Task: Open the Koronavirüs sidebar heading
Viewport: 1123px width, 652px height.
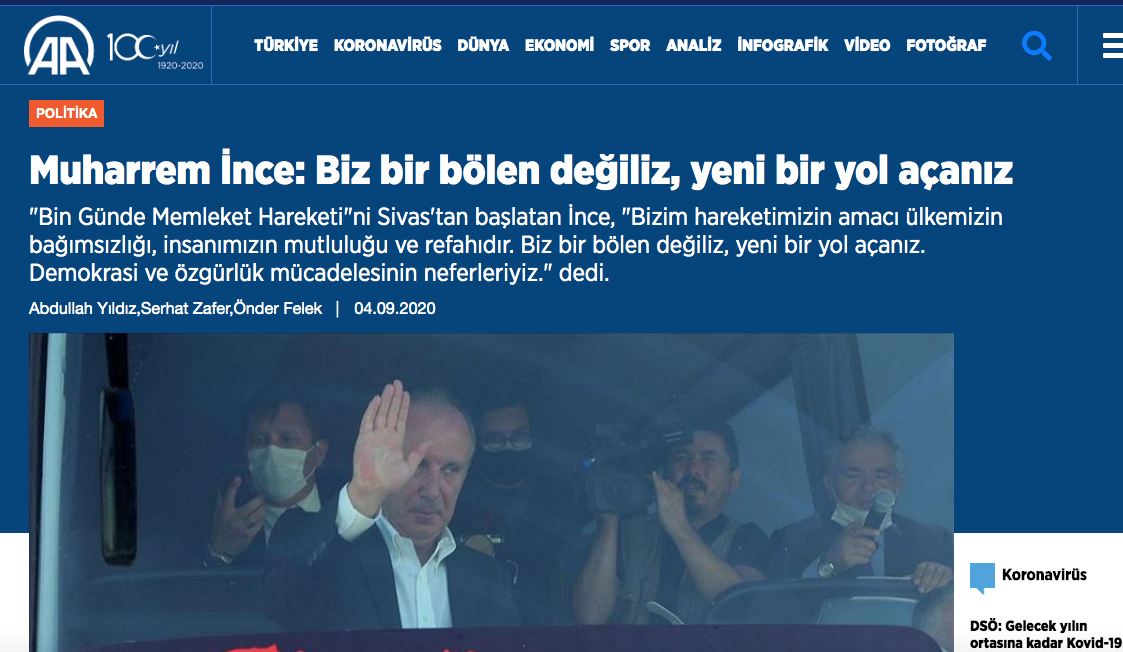Action: 1044,575
